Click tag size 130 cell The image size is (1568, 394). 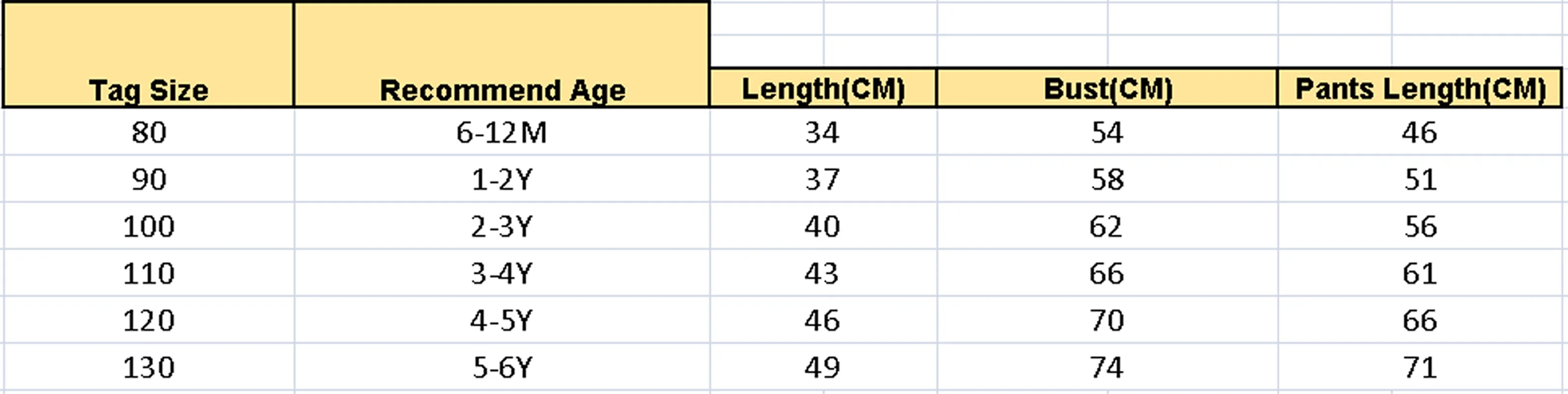(148, 366)
